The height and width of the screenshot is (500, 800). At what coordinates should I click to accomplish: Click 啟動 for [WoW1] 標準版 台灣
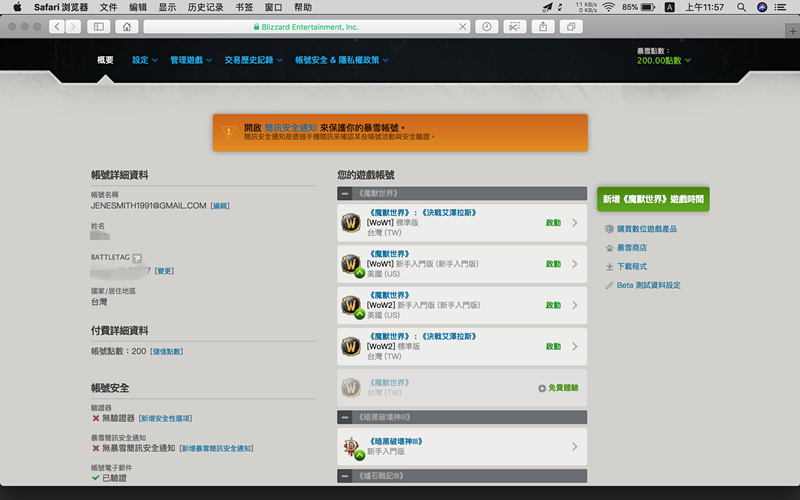coord(553,223)
